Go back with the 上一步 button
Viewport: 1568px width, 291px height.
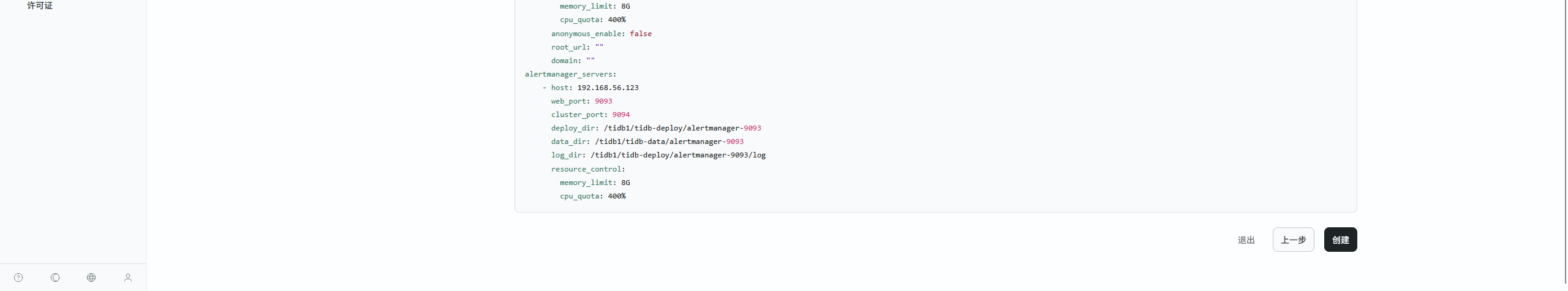(x=1293, y=240)
